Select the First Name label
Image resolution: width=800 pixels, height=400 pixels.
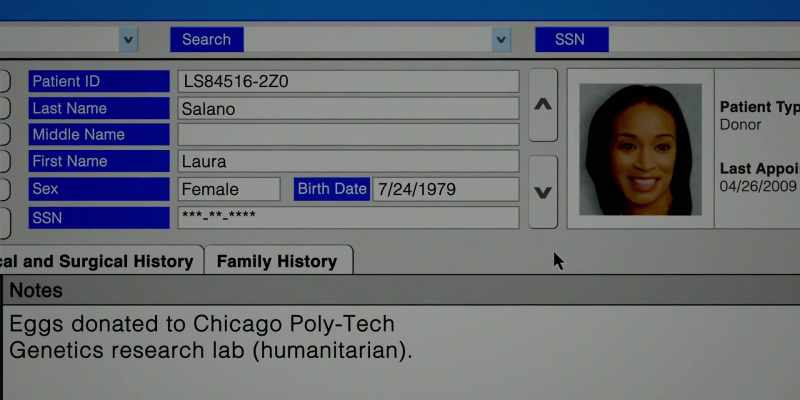click(x=99, y=161)
